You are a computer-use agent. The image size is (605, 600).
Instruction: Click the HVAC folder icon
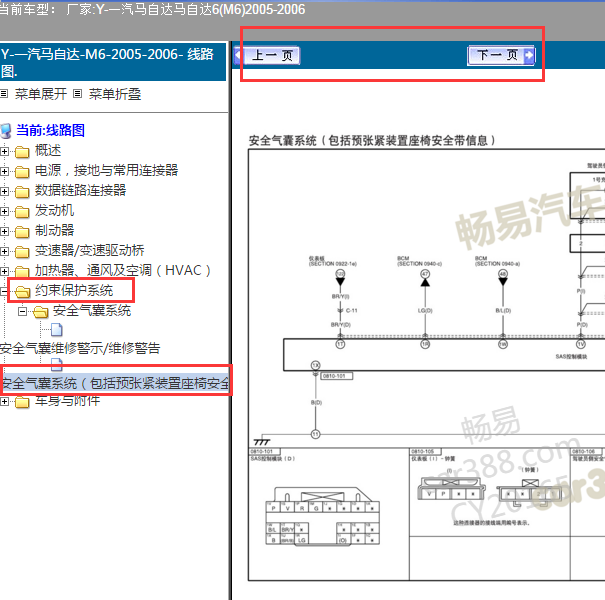(x=22, y=272)
